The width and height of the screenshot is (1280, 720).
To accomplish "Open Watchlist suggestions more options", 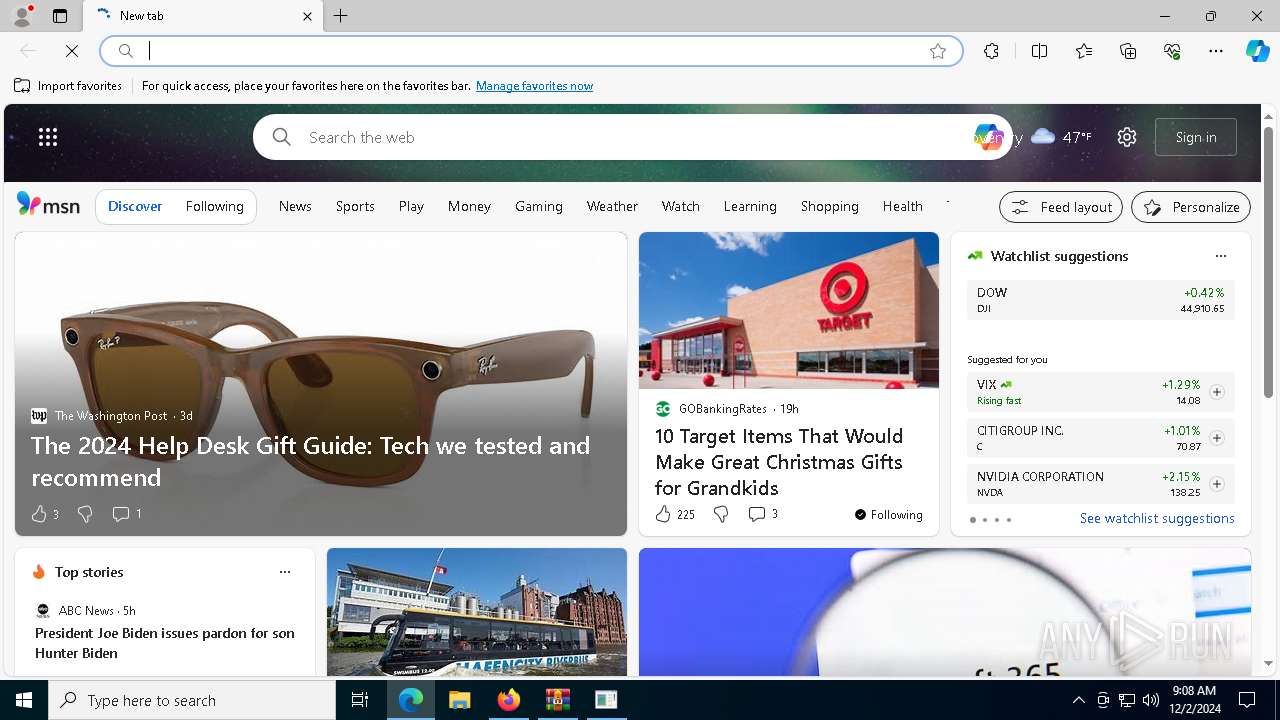I will pyautogui.click(x=1220, y=256).
